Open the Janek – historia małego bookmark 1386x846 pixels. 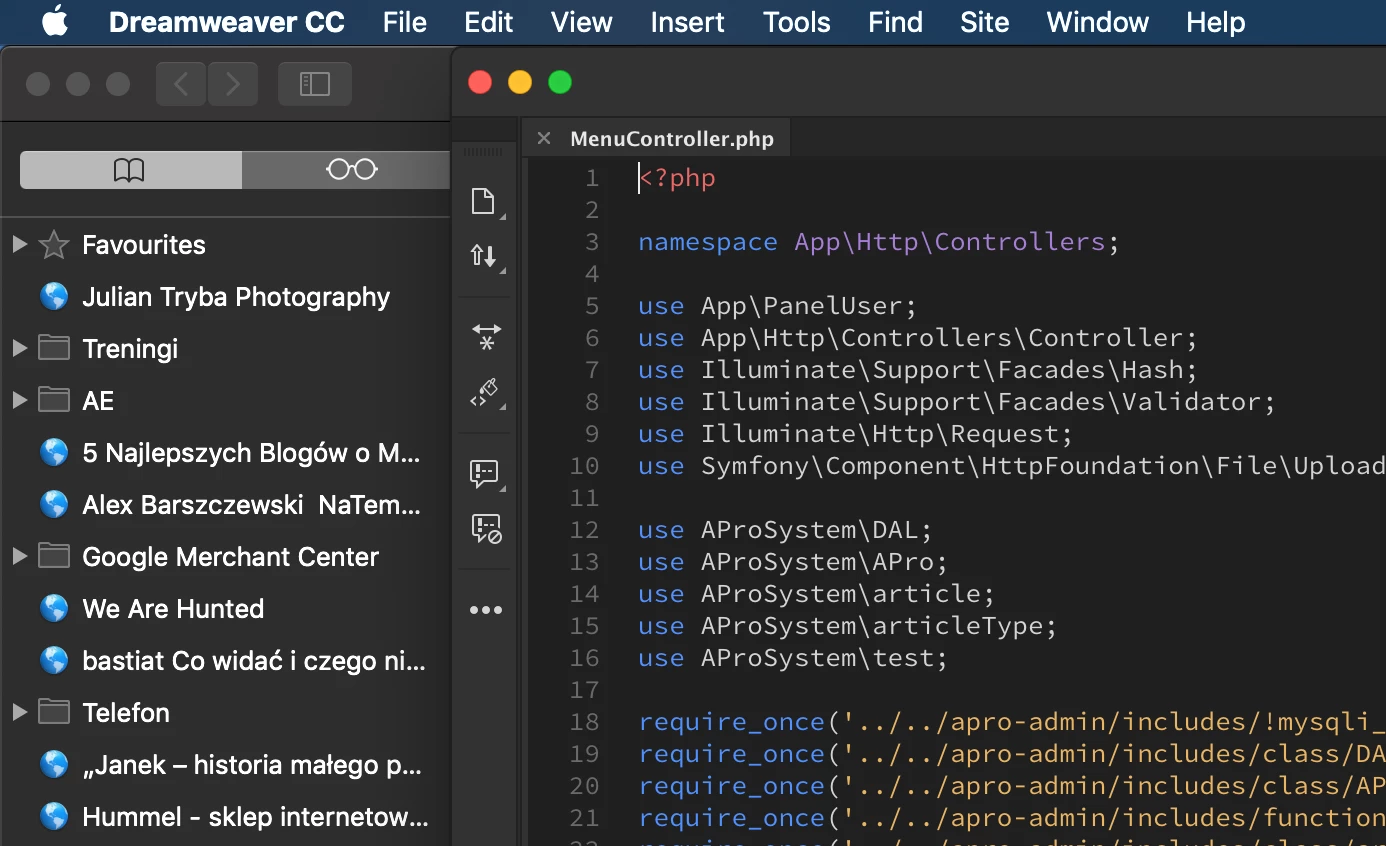click(251, 765)
